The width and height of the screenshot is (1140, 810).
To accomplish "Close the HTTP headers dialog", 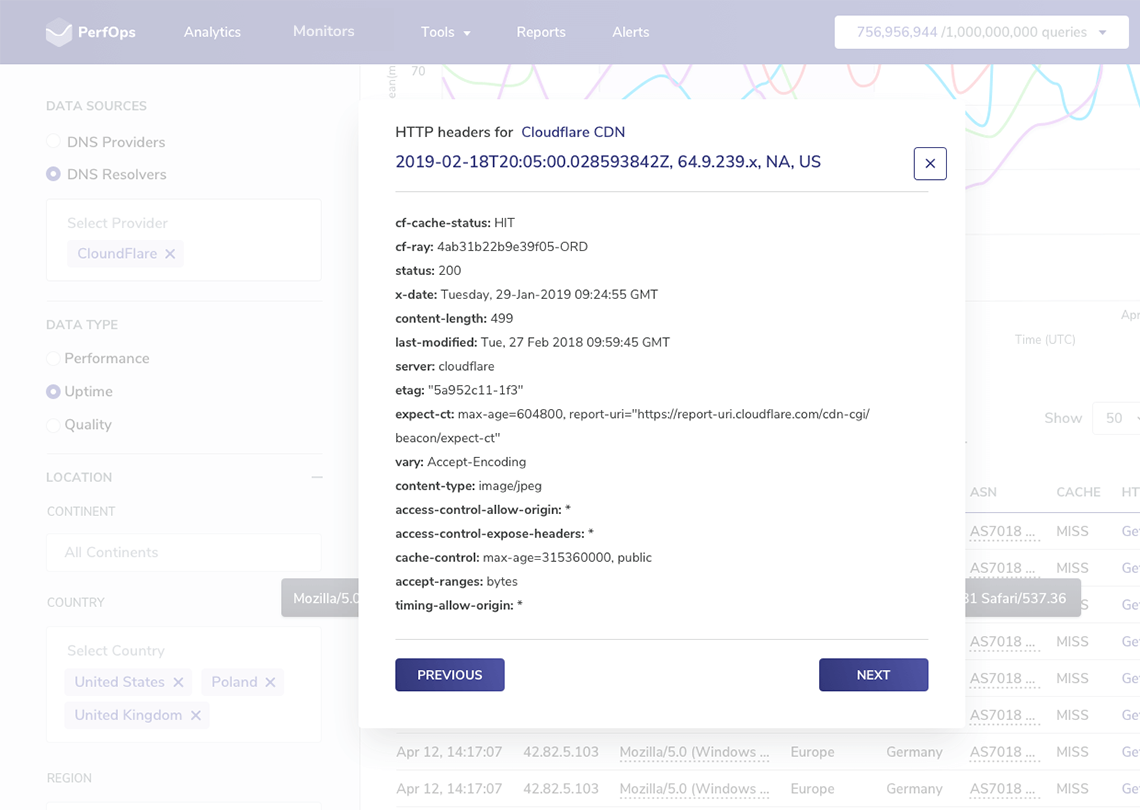I will point(930,164).
